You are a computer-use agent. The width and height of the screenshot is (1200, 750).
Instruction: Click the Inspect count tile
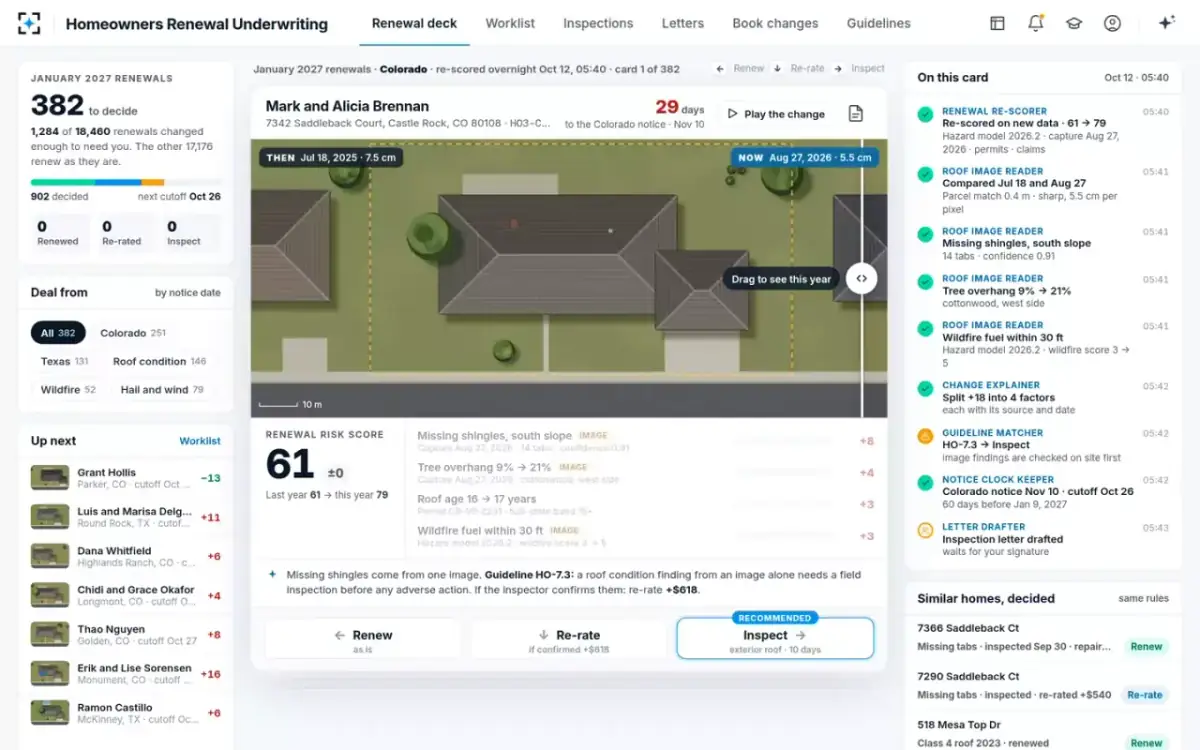click(189, 233)
